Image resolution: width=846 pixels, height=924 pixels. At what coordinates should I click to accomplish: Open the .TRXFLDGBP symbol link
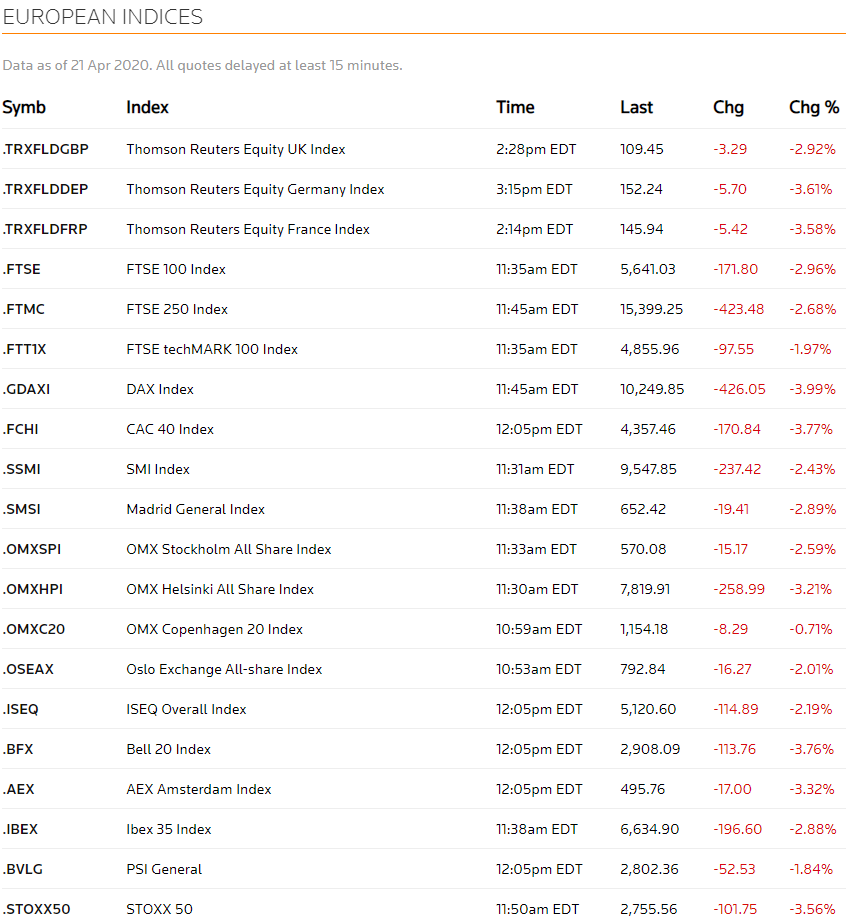(45, 149)
